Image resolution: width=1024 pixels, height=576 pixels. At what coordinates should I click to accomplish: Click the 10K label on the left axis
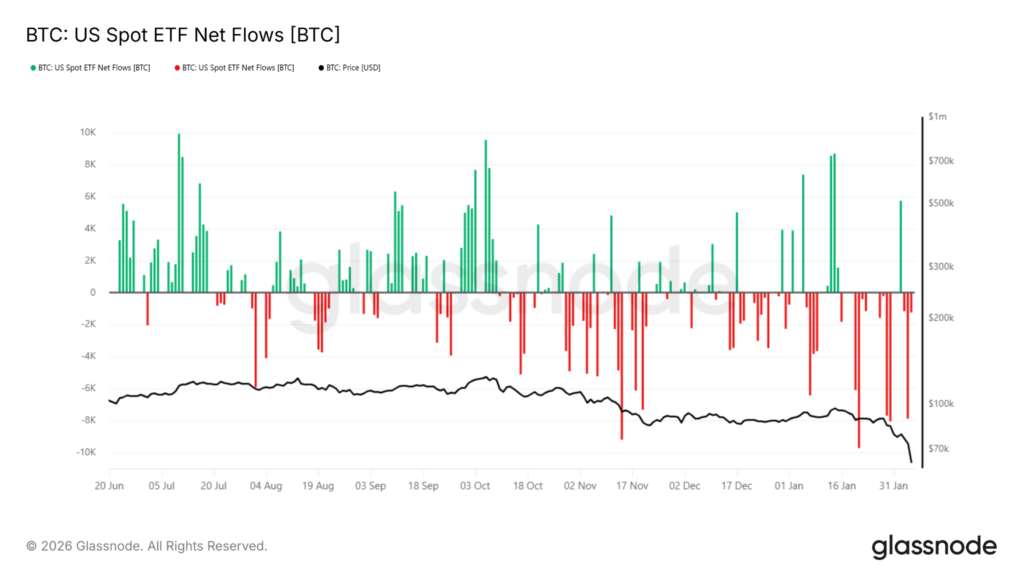point(88,132)
